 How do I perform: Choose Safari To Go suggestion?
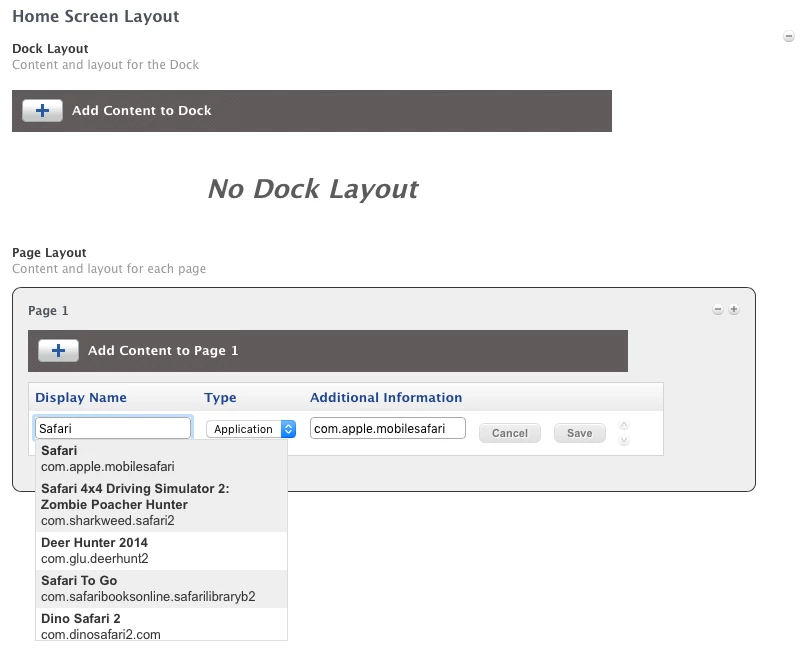pyautogui.click(x=161, y=588)
